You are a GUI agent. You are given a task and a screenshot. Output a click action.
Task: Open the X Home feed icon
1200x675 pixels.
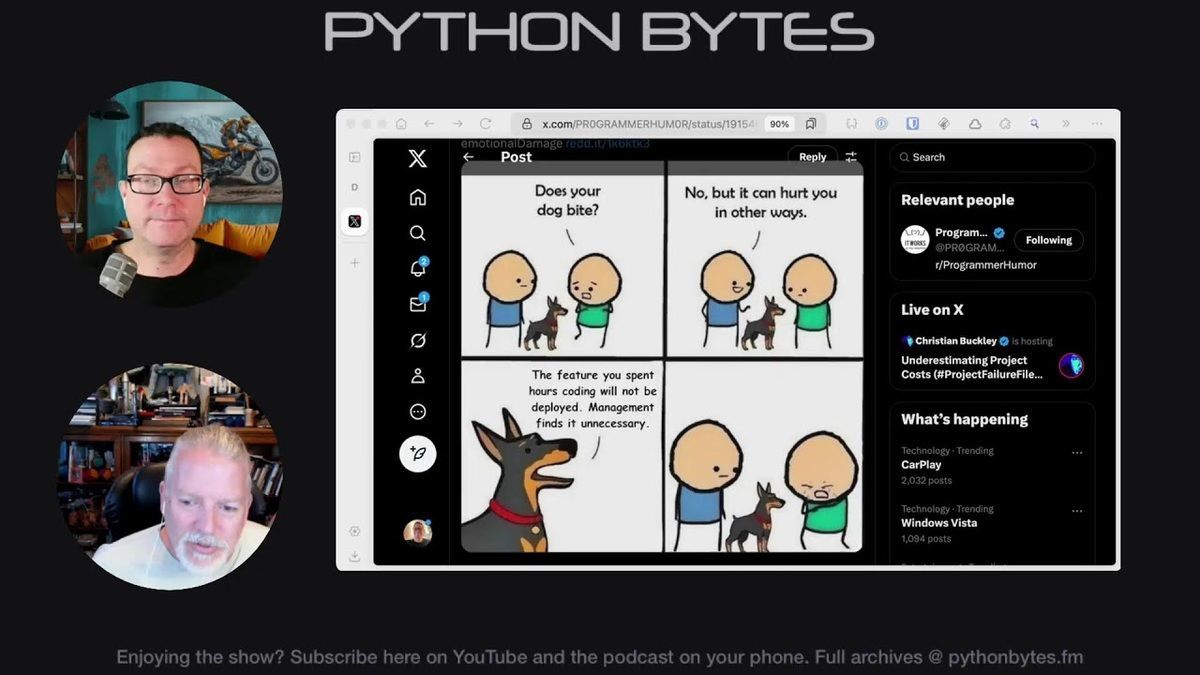click(x=418, y=197)
